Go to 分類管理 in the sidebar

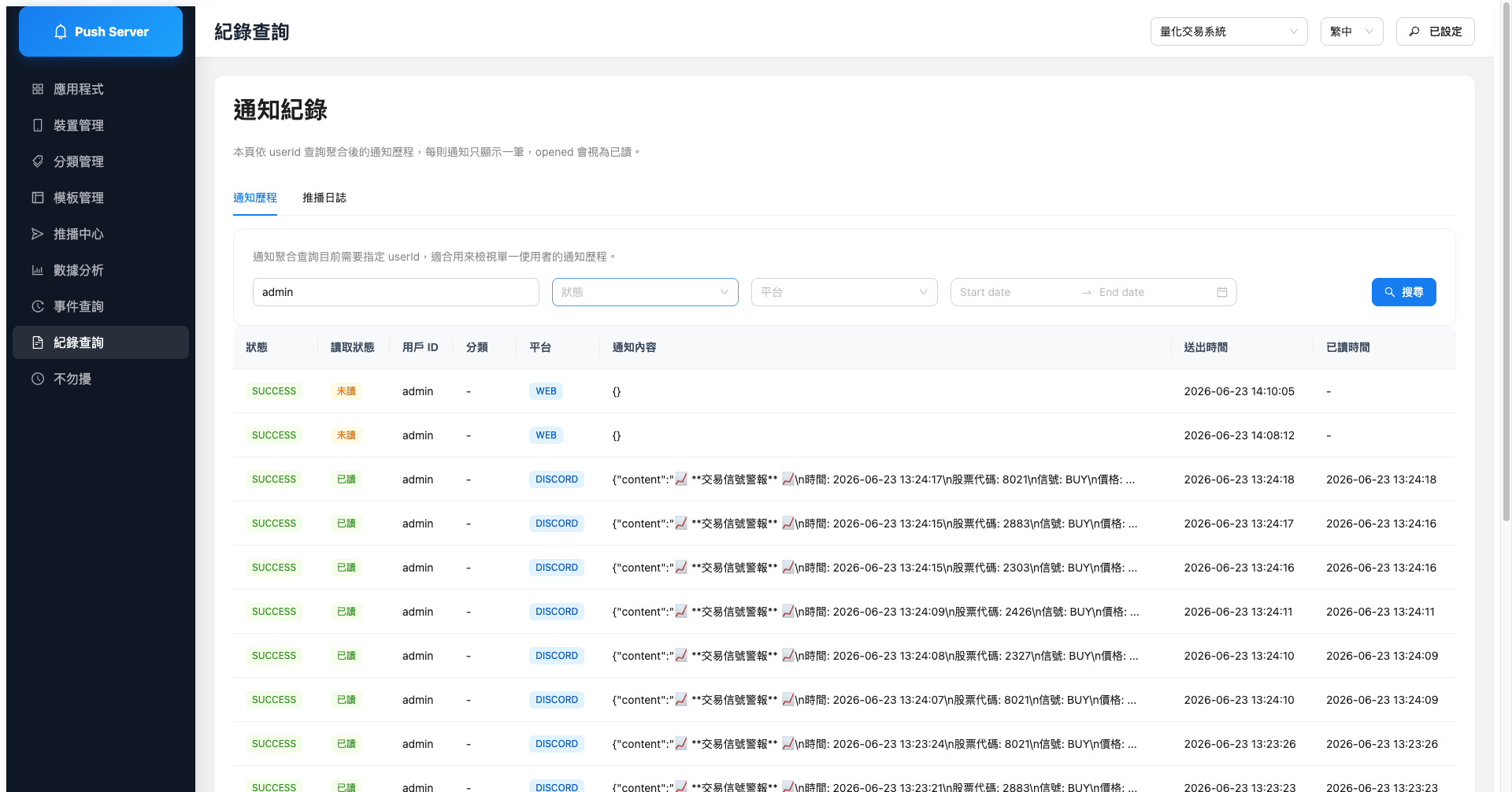(x=101, y=161)
